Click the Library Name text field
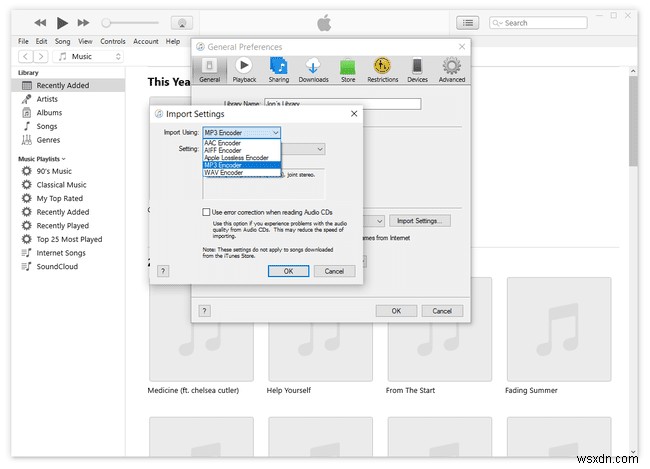650x469 pixels. pyautogui.click(x=343, y=104)
